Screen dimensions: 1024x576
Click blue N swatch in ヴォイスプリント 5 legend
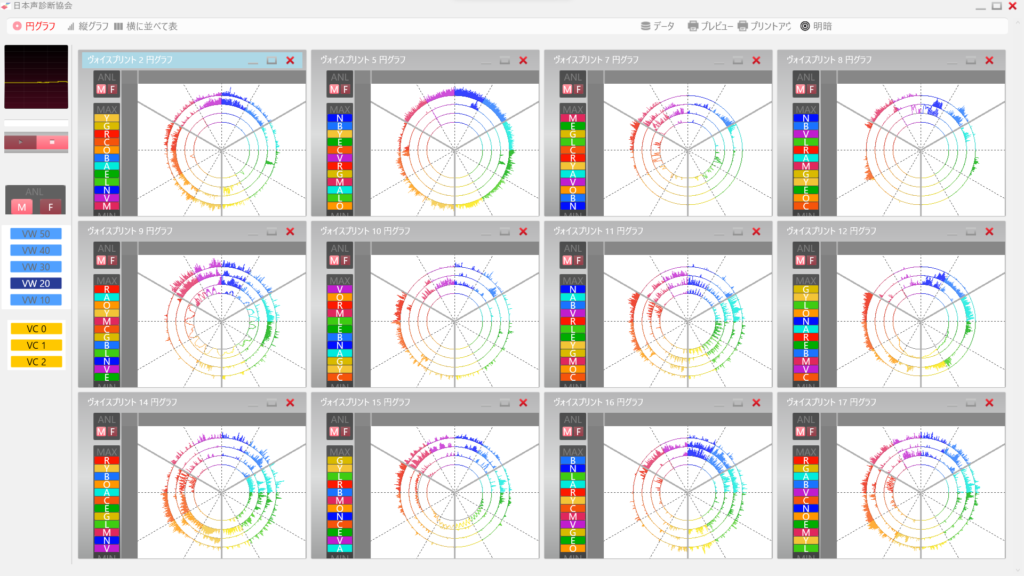tap(340, 118)
